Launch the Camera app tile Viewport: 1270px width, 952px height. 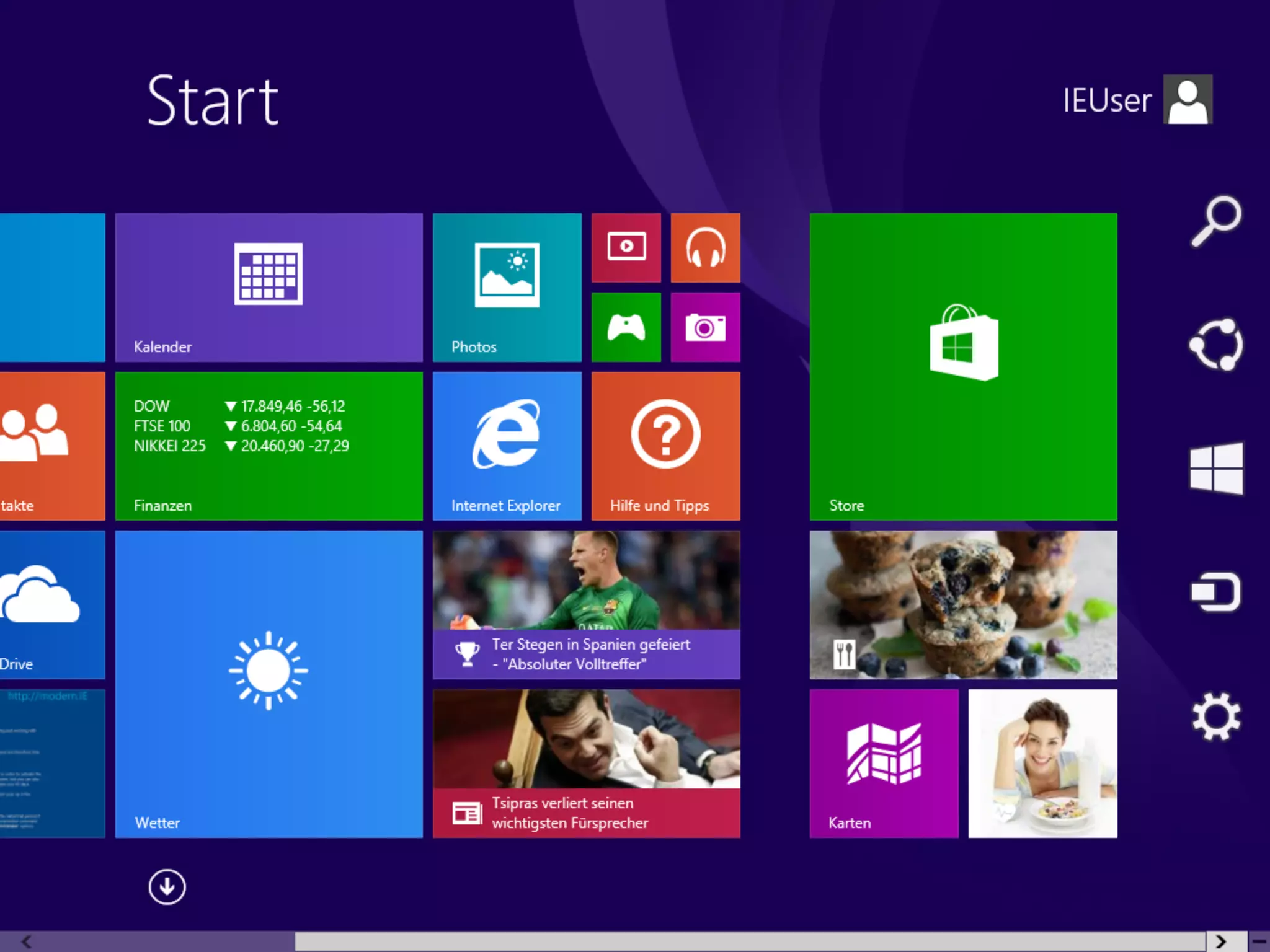(705, 327)
